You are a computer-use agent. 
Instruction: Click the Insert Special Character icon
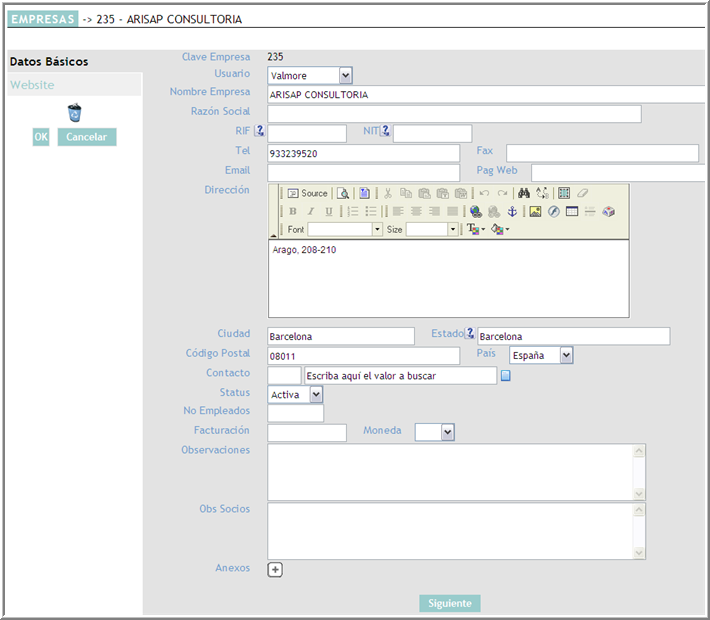click(609, 211)
